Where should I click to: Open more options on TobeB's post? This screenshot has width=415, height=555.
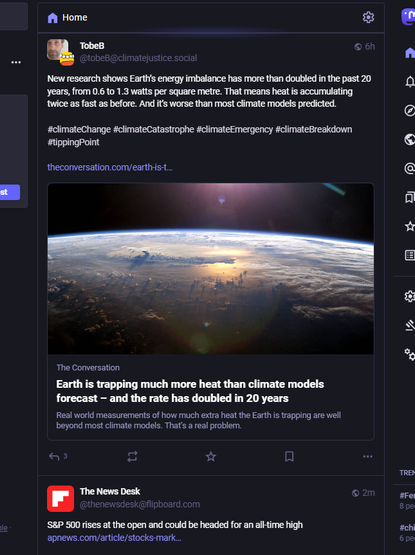point(368,457)
